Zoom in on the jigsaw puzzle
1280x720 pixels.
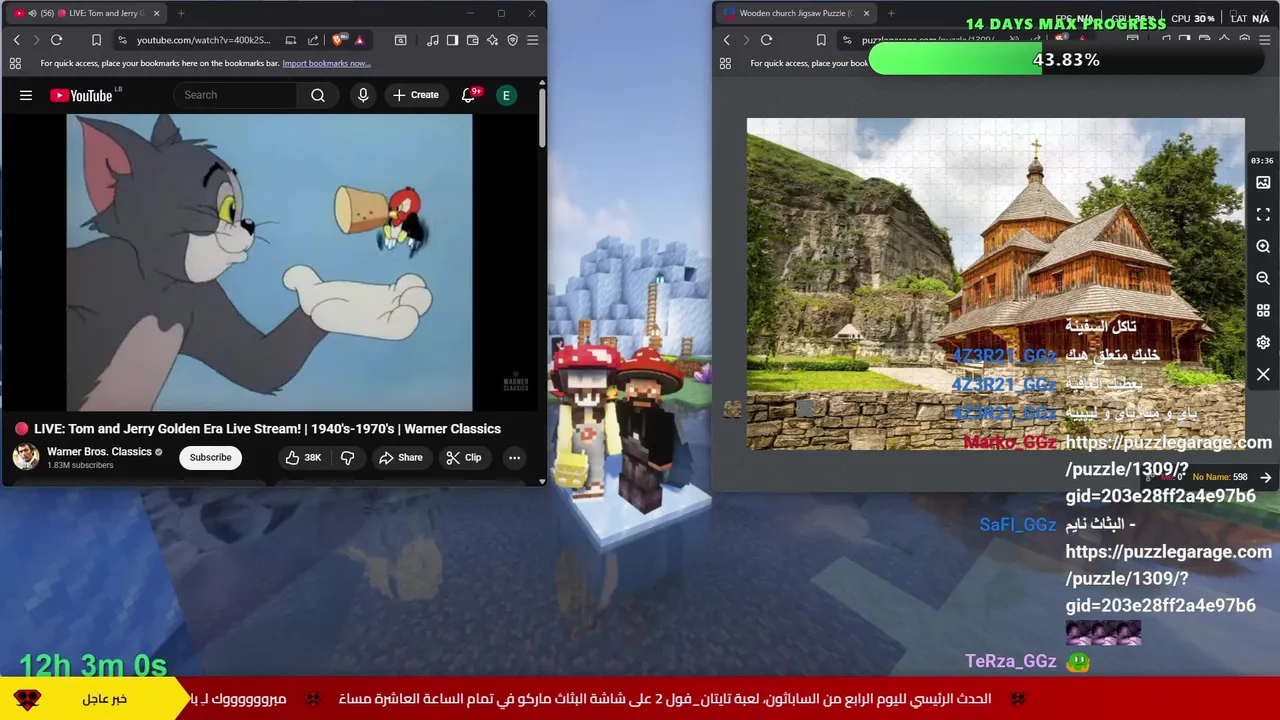[x=1263, y=246]
